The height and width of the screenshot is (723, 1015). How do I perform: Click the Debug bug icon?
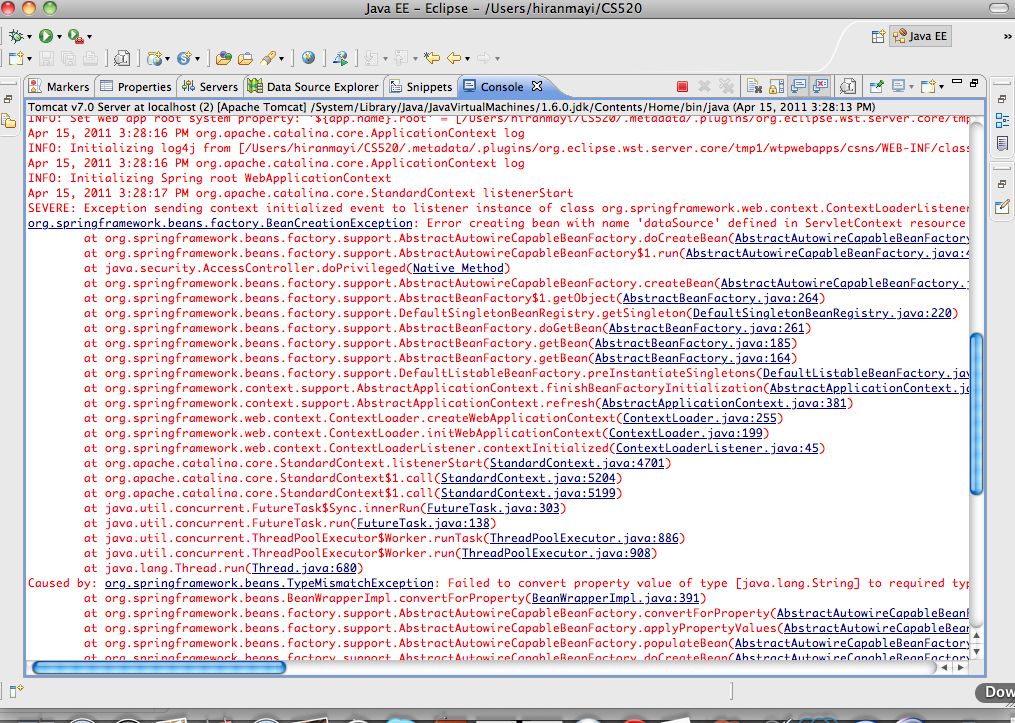(x=15, y=36)
